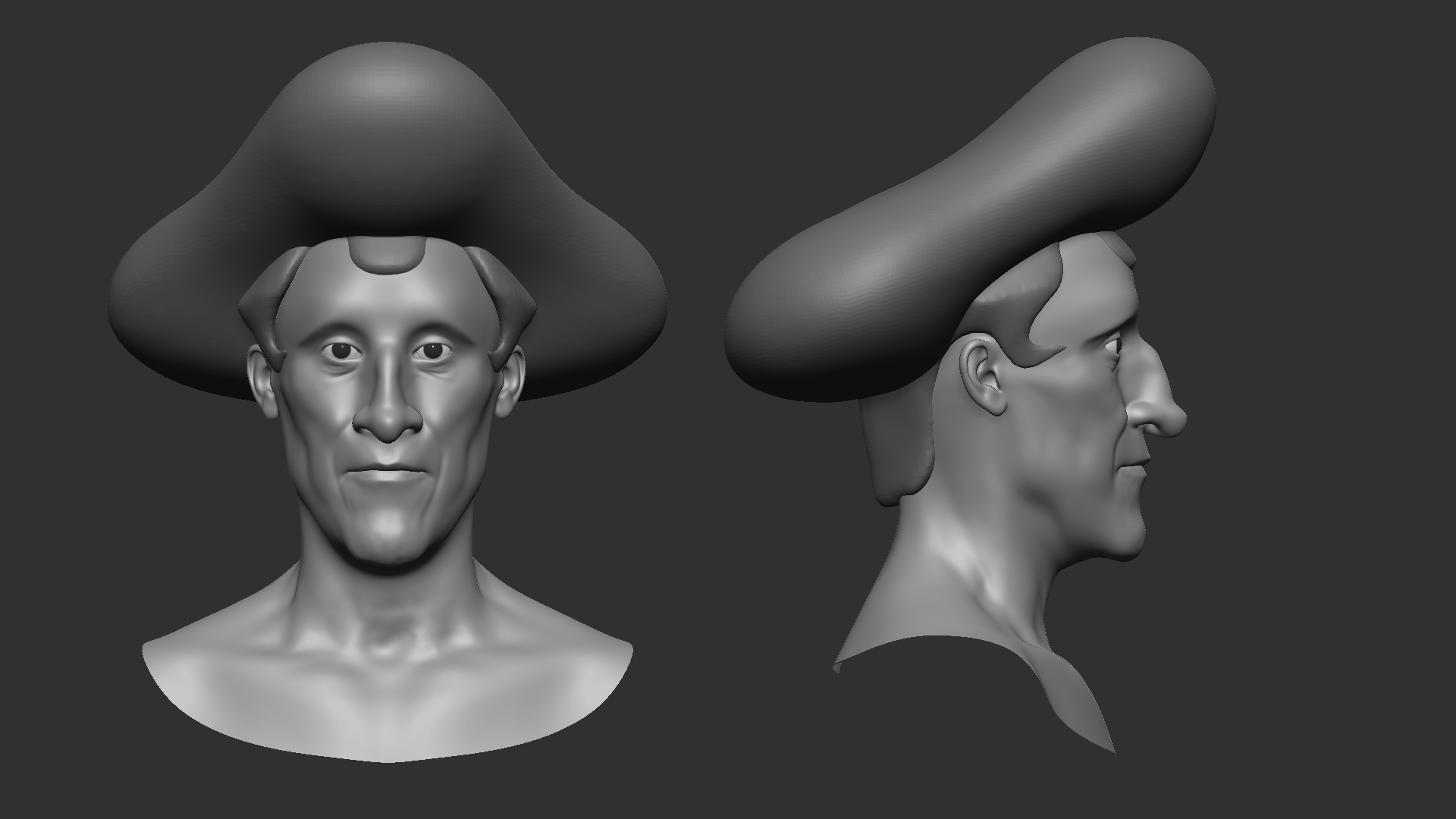Click the front-view model's right-side eye
This screenshot has height=819, width=1456.
[x=431, y=350]
